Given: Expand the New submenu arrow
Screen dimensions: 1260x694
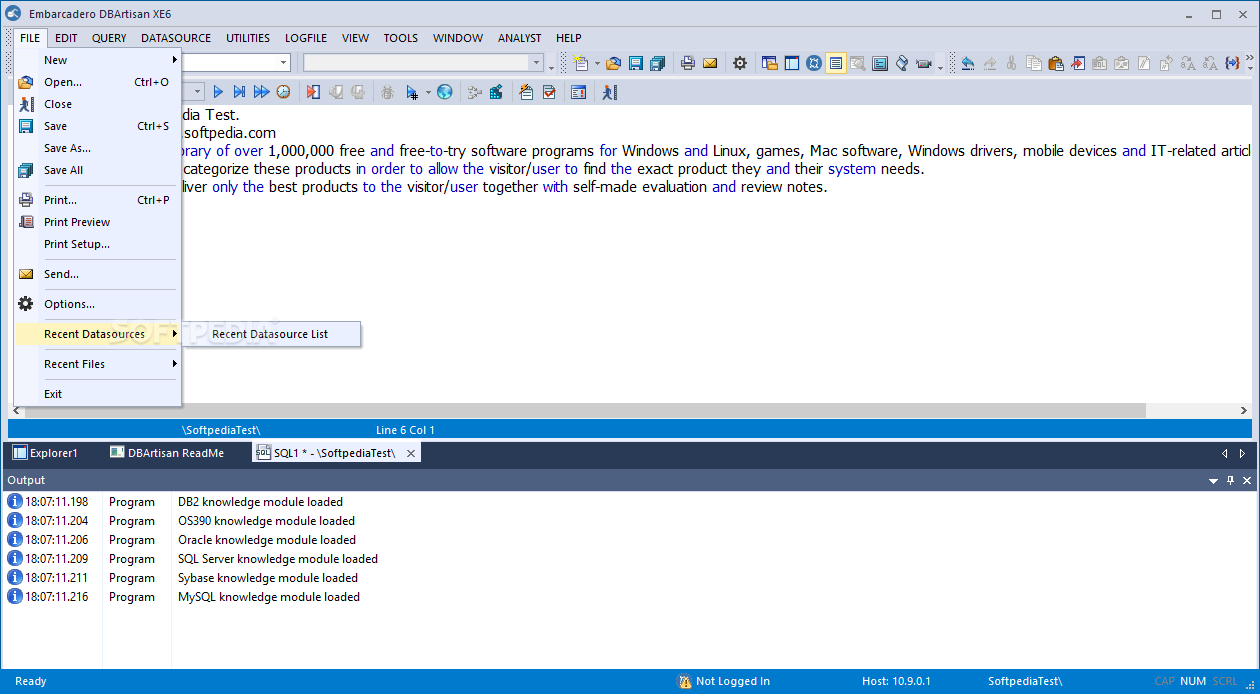Looking at the screenshot, I should 175,60.
